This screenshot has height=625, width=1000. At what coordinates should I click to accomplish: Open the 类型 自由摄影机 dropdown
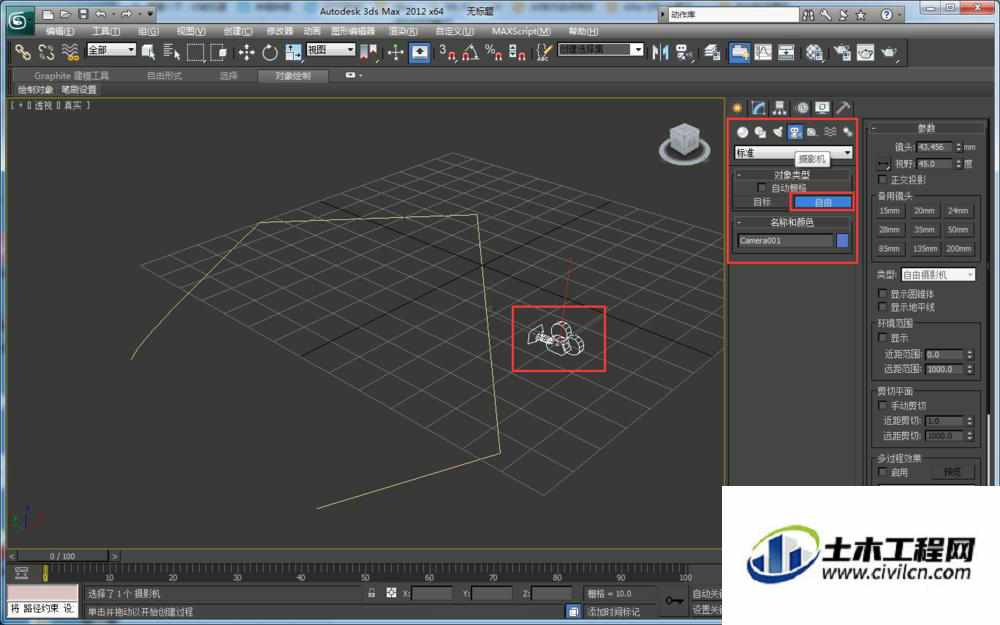tap(938, 275)
